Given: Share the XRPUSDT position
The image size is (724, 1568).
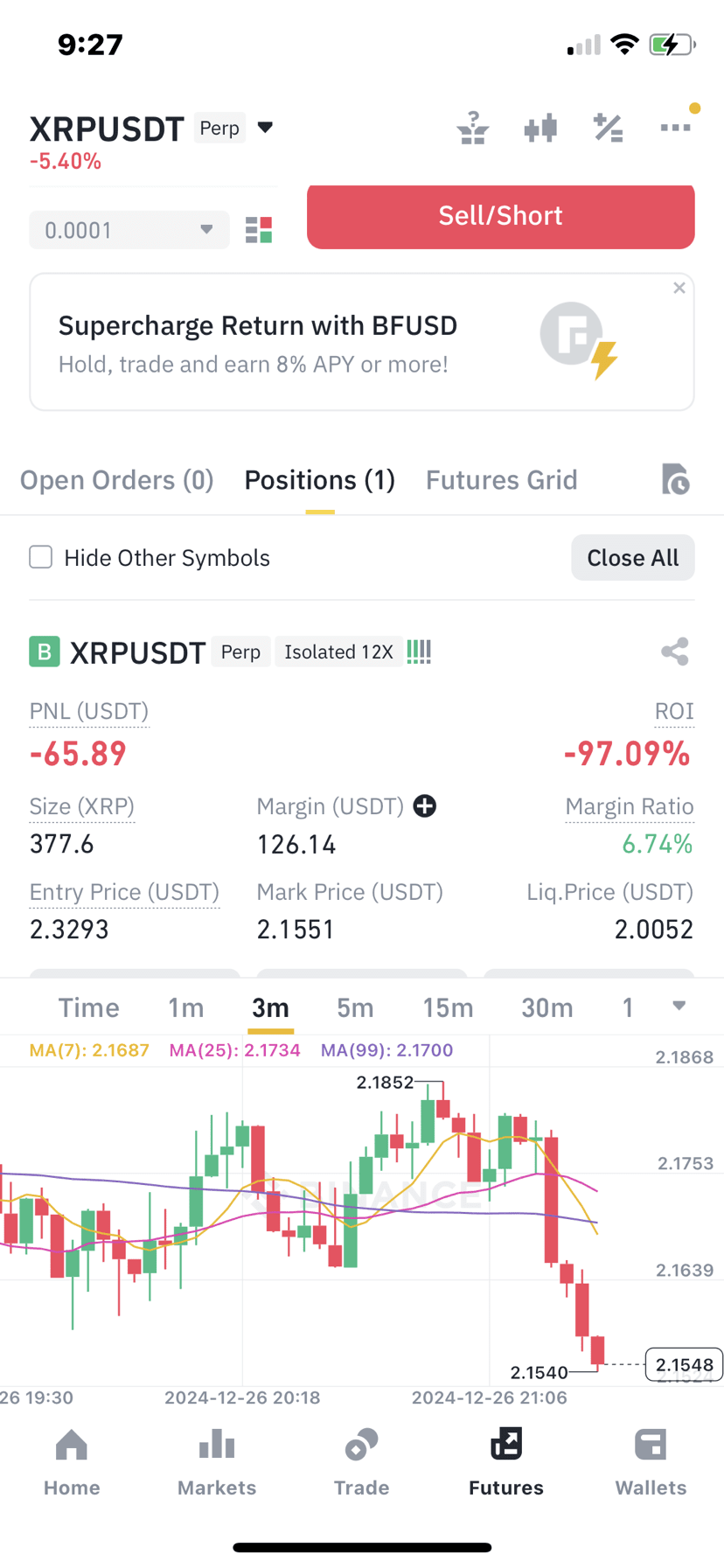Looking at the screenshot, I should (675, 652).
